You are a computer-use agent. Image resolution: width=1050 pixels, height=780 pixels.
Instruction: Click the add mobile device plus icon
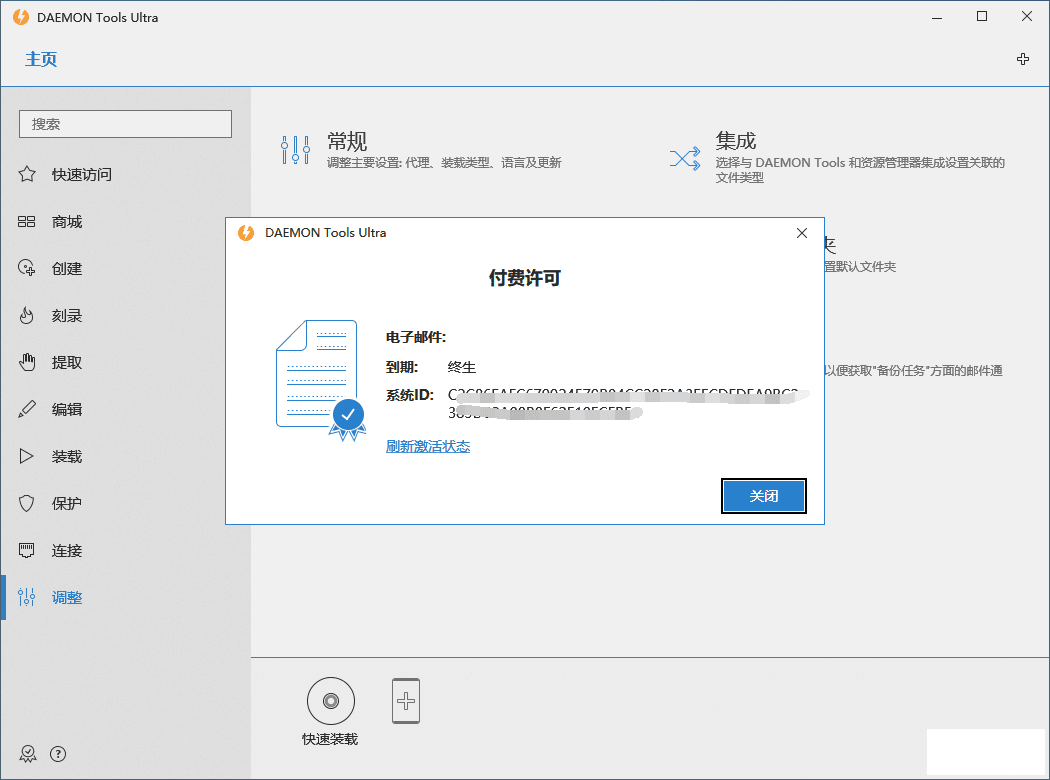tap(406, 701)
